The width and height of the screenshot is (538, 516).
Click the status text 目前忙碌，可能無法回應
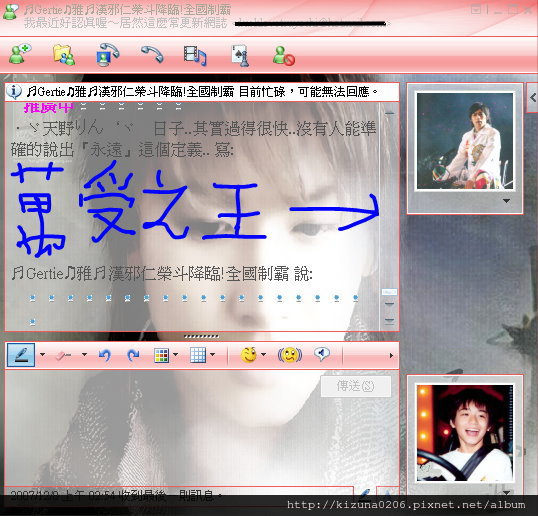click(308, 92)
